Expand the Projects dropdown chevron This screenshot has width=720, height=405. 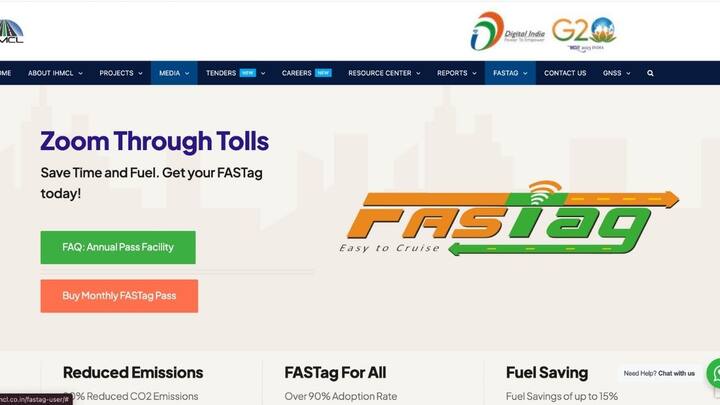click(x=141, y=73)
